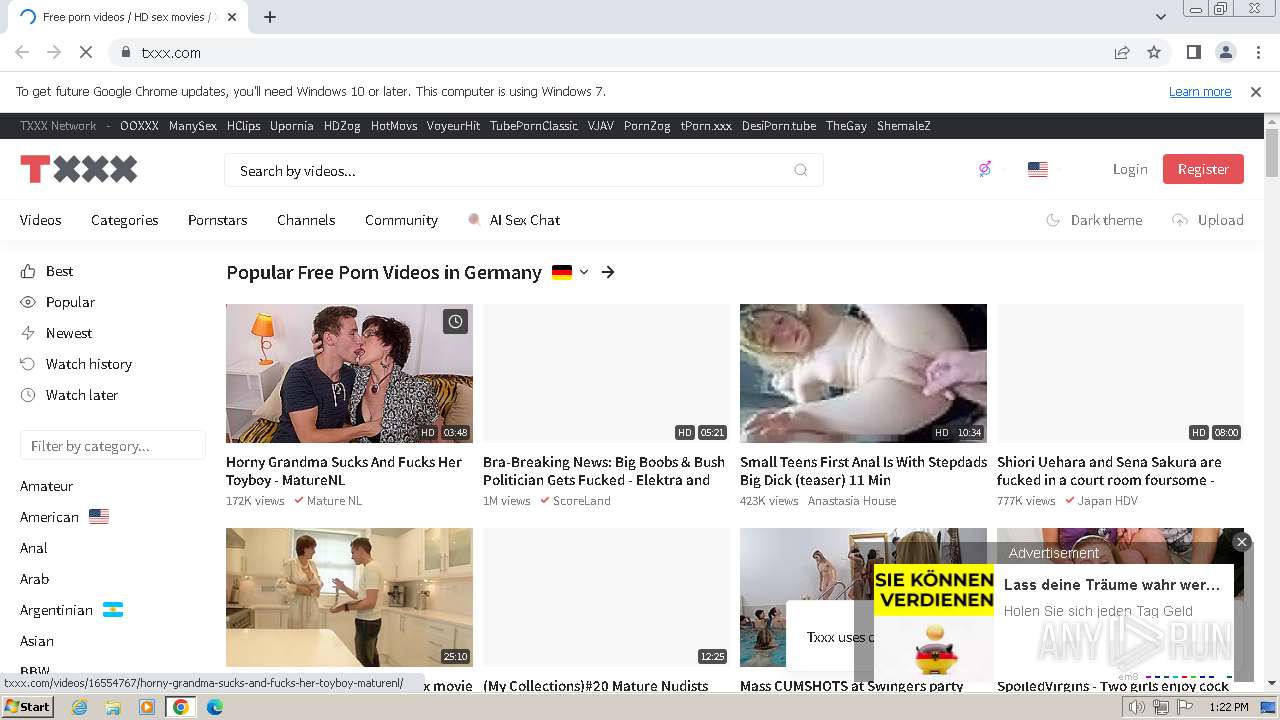1280x720 pixels.
Task: Open a new browser tab
Action: pos(270,17)
